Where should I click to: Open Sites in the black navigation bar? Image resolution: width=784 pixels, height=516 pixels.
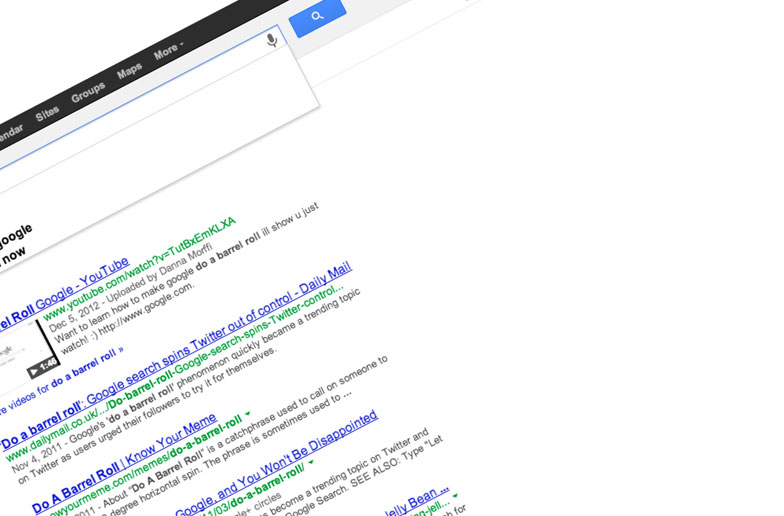(48, 114)
